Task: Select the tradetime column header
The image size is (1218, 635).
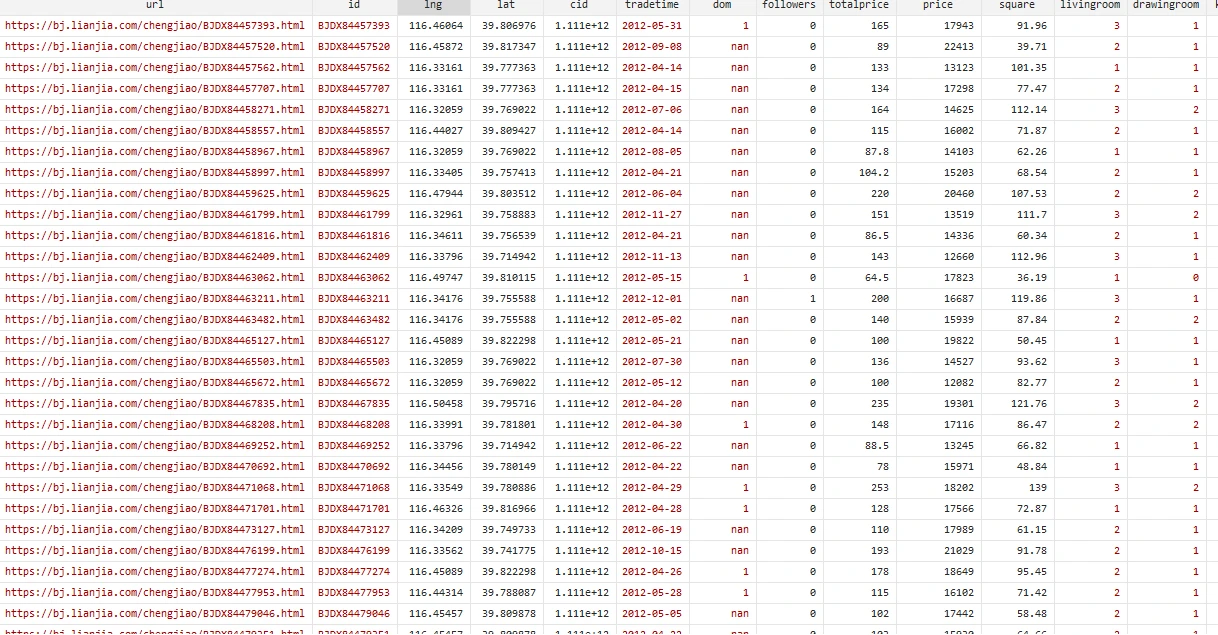Action: 651,5
